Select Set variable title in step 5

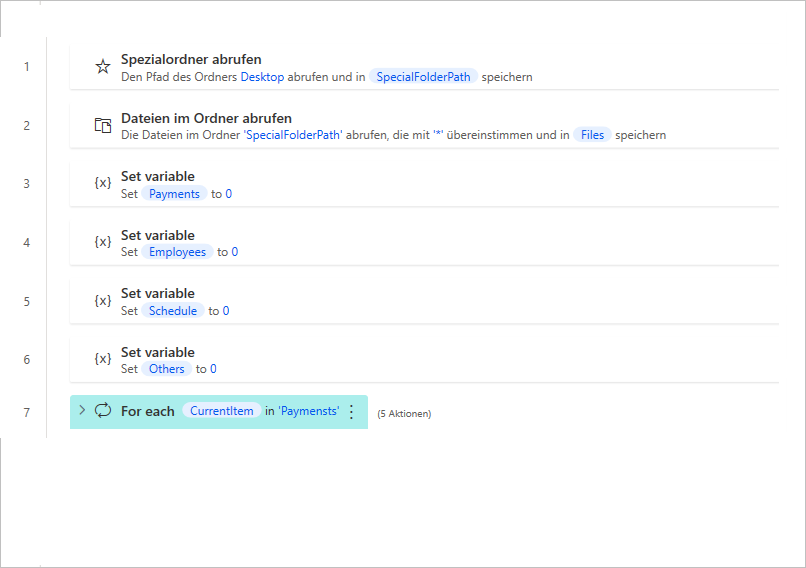[x=158, y=293]
